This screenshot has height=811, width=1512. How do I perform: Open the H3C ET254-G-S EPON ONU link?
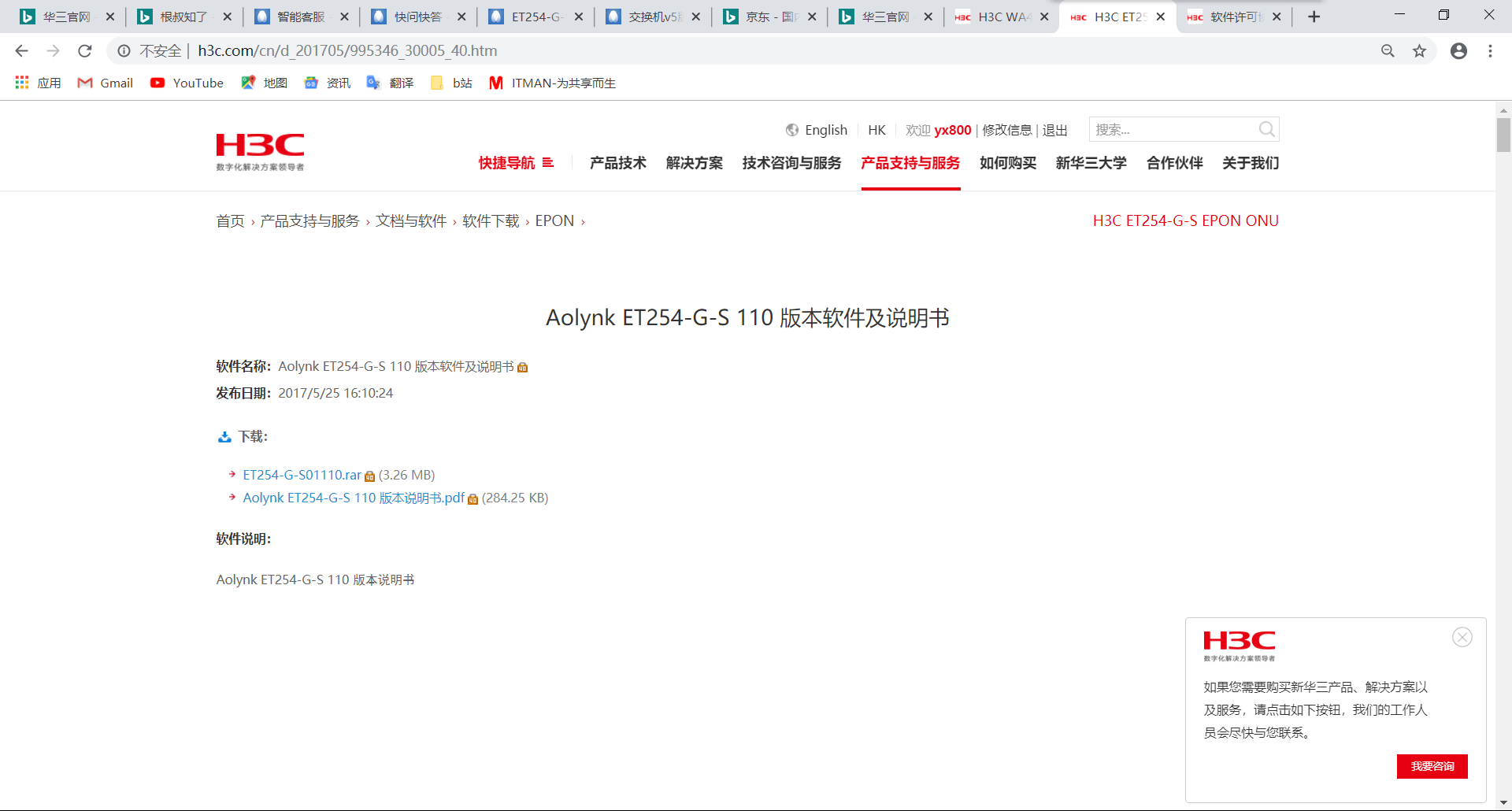pos(1185,221)
